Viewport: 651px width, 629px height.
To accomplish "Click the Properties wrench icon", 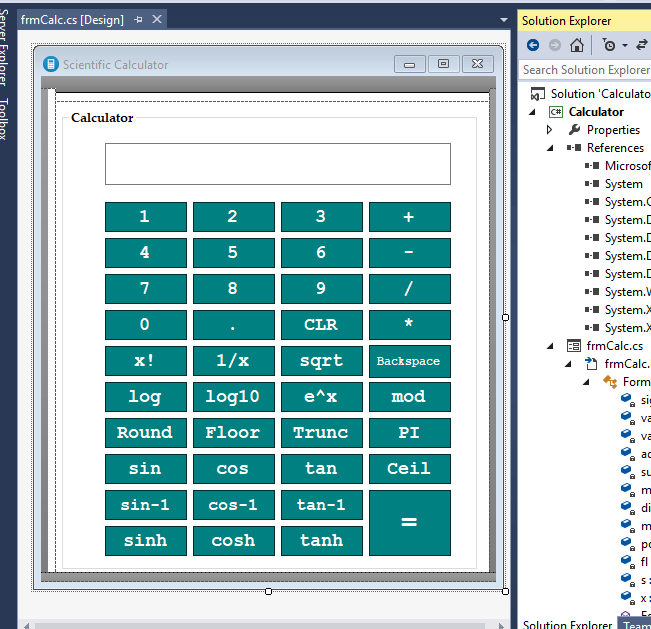I will (x=574, y=130).
